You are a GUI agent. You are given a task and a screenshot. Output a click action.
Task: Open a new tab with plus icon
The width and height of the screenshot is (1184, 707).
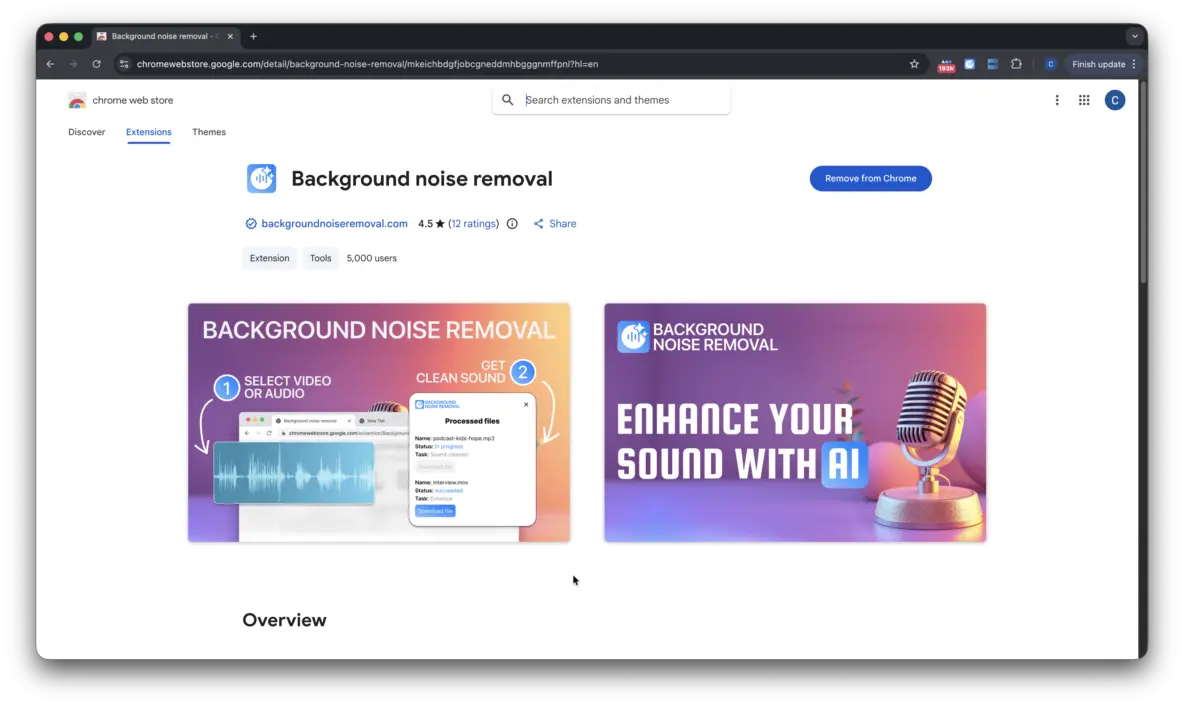[x=253, y=36]
